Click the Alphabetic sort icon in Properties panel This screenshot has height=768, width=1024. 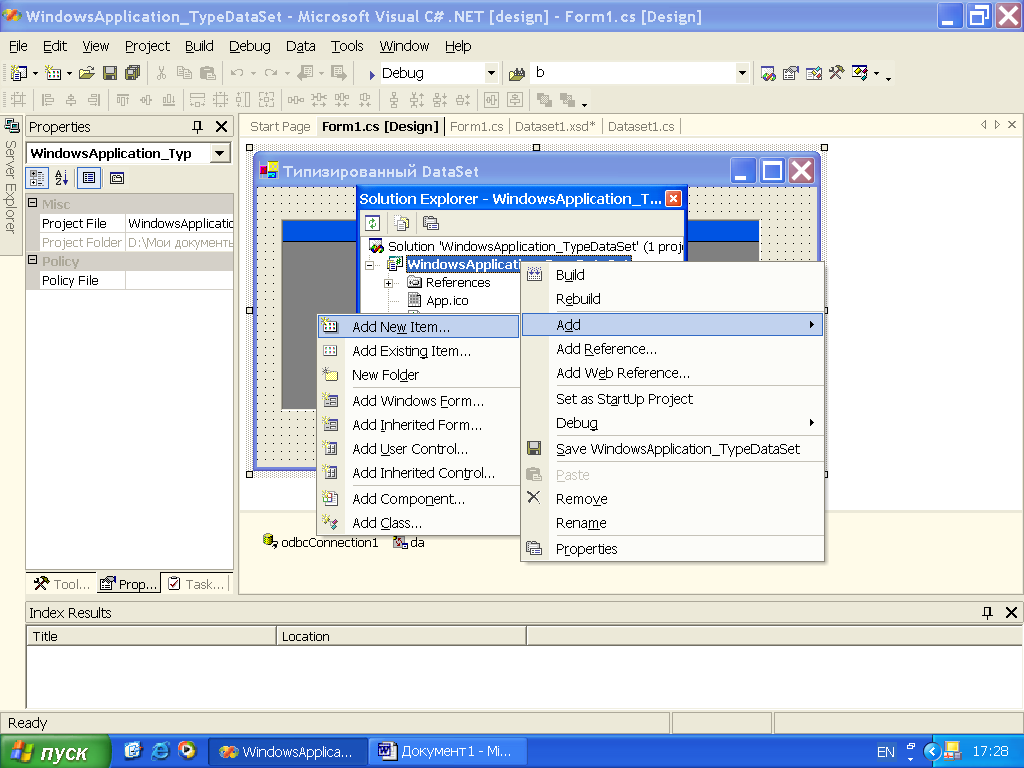pos(62,178)
